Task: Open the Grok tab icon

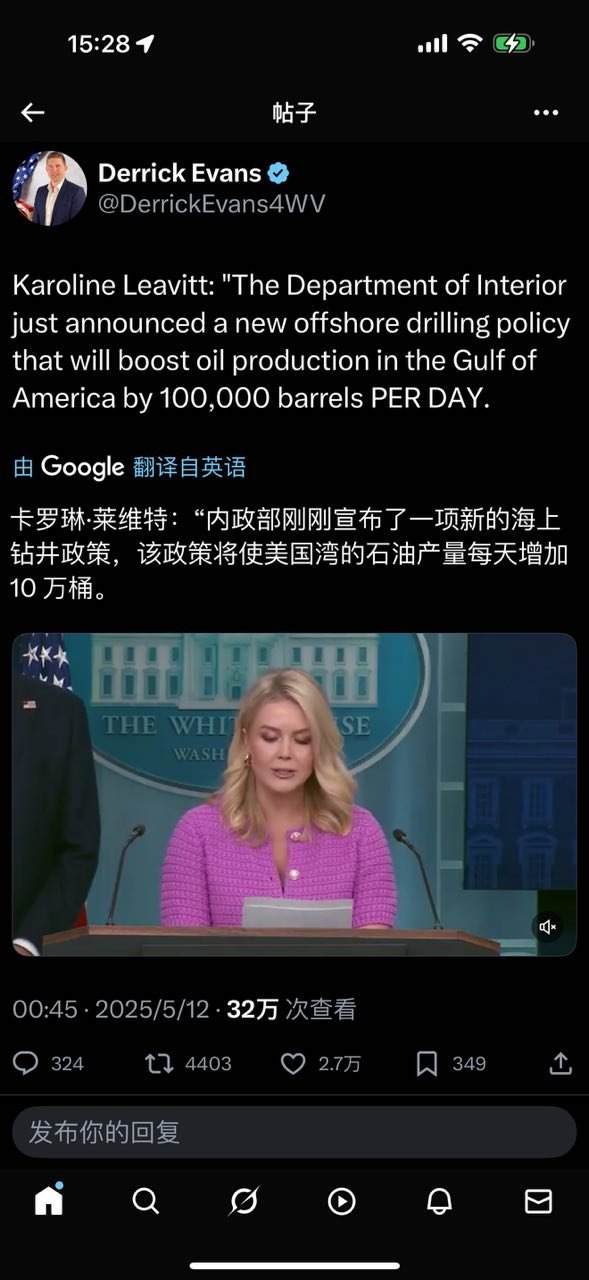Action: click(244, 1200)
